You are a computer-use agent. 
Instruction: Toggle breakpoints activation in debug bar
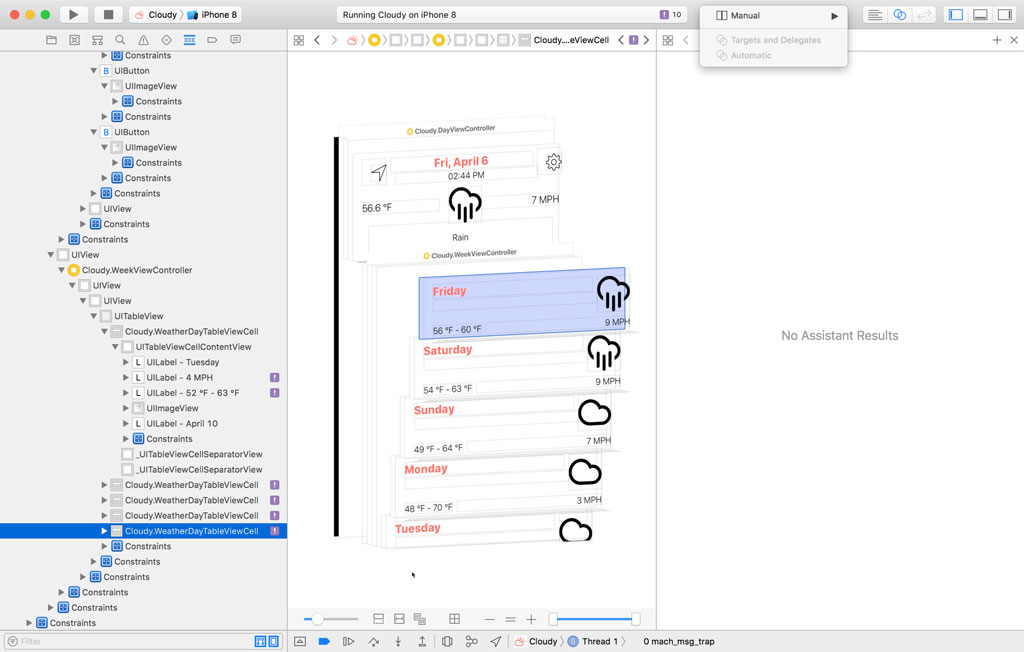coord(324,642)
